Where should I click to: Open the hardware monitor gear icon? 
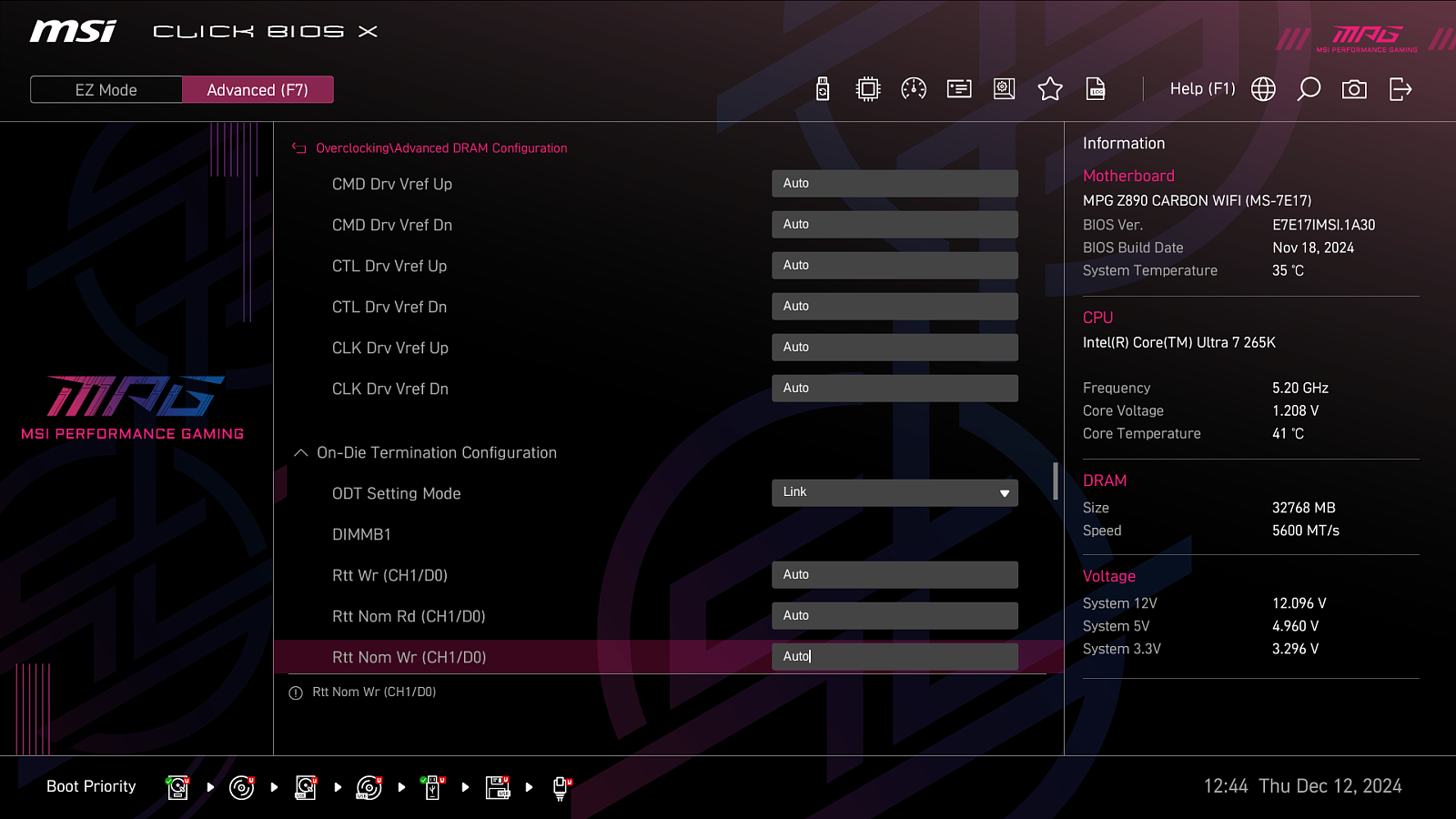(x=1005, y=89)
